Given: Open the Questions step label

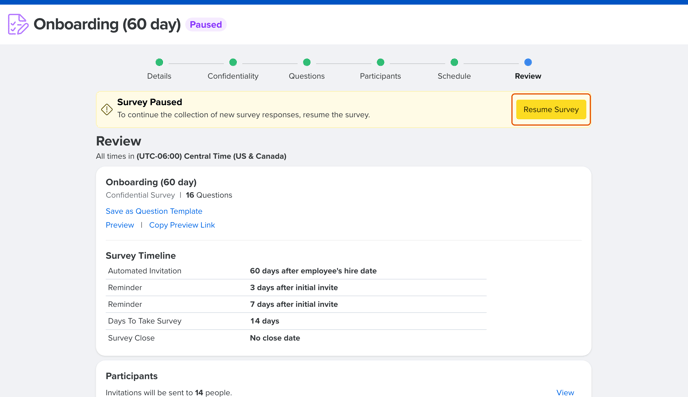Looking at the screenshot, I should 307,76.
